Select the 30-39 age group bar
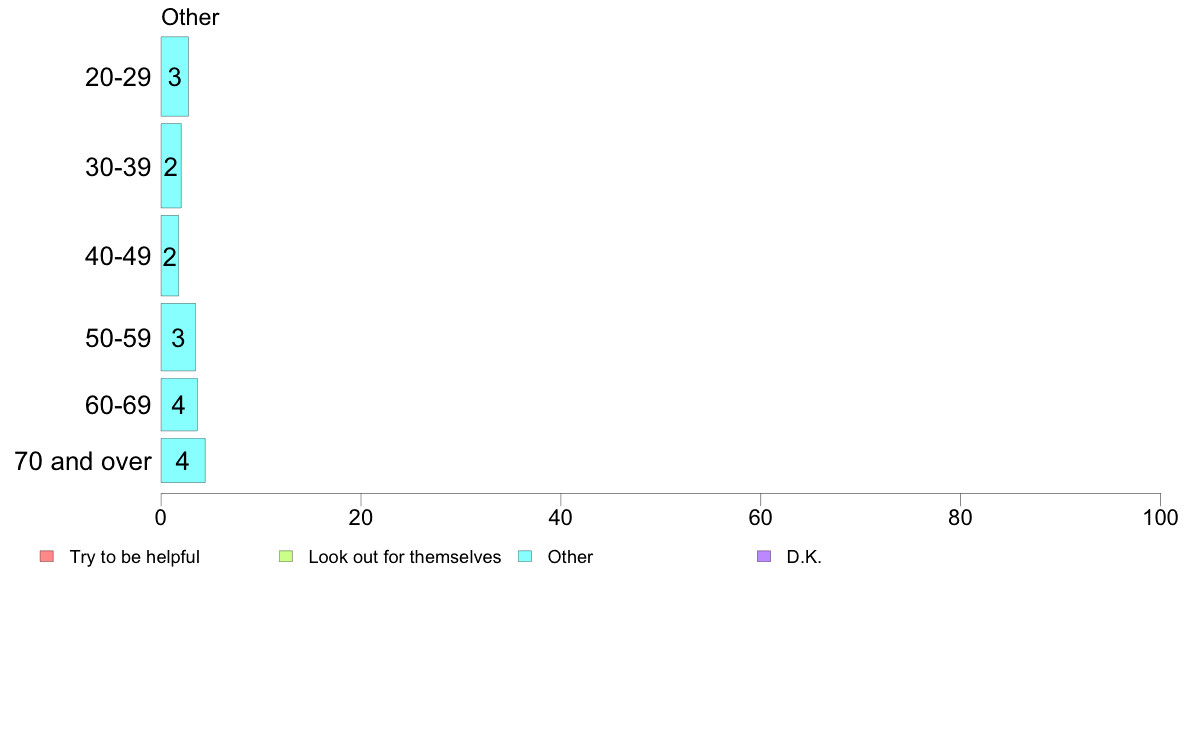1188x736 pixels. 171,166
